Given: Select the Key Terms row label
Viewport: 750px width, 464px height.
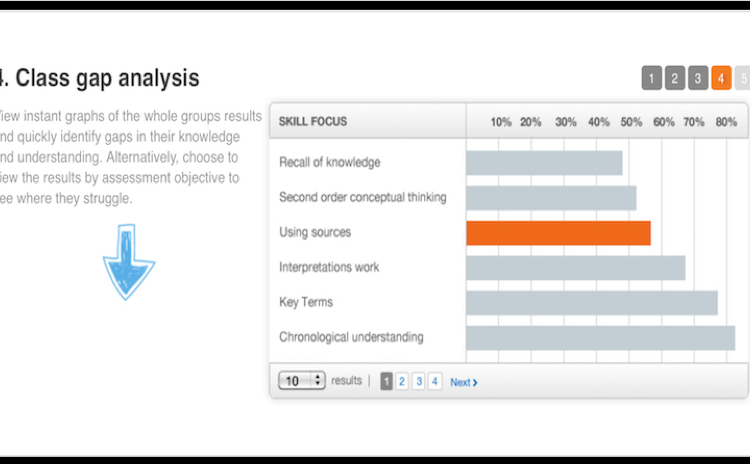Looking at the screenshot, I should point(306,302).
